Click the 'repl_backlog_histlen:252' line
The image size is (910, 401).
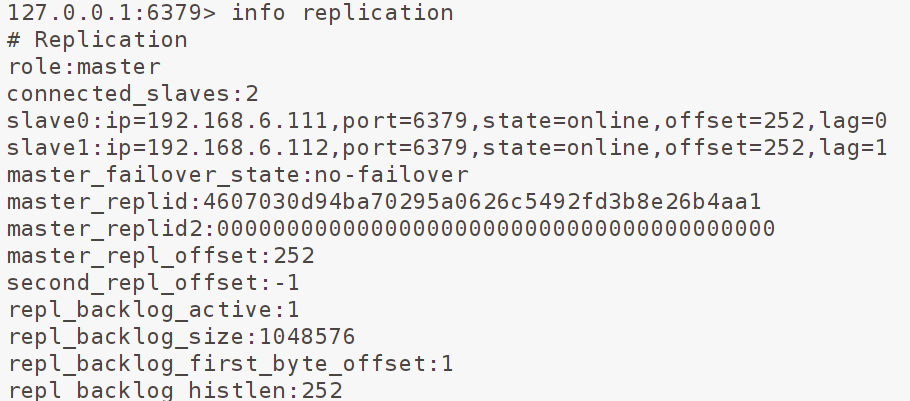point(174,390)
